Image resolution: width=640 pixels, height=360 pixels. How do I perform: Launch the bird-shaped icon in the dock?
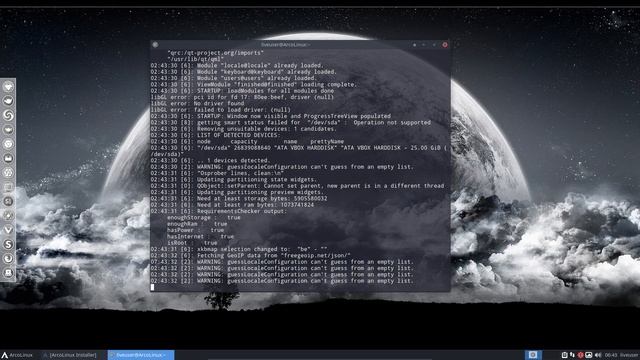point(8,101)
